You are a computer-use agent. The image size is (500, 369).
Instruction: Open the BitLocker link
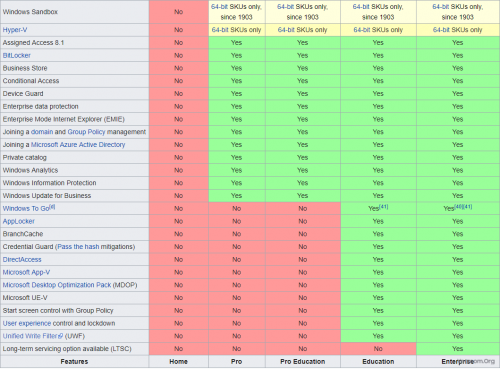click(x=17, y=55)
